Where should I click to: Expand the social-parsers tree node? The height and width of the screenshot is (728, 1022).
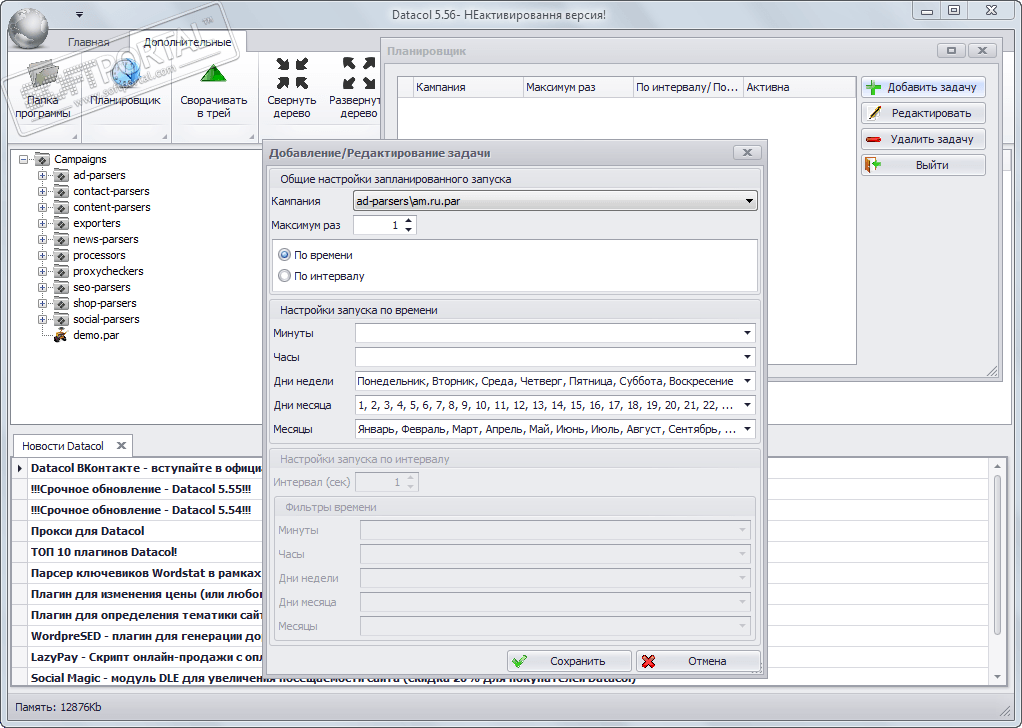point(42,319)
